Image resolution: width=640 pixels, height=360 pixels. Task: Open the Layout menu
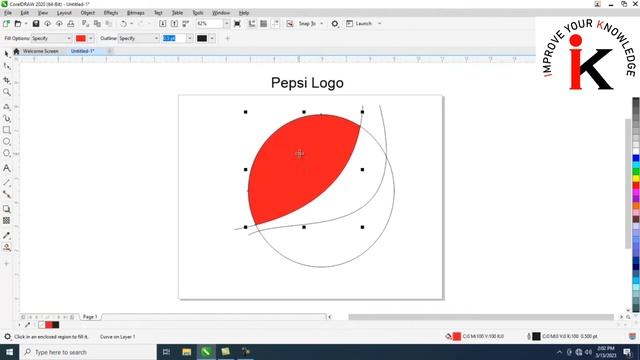click(64, 13)
